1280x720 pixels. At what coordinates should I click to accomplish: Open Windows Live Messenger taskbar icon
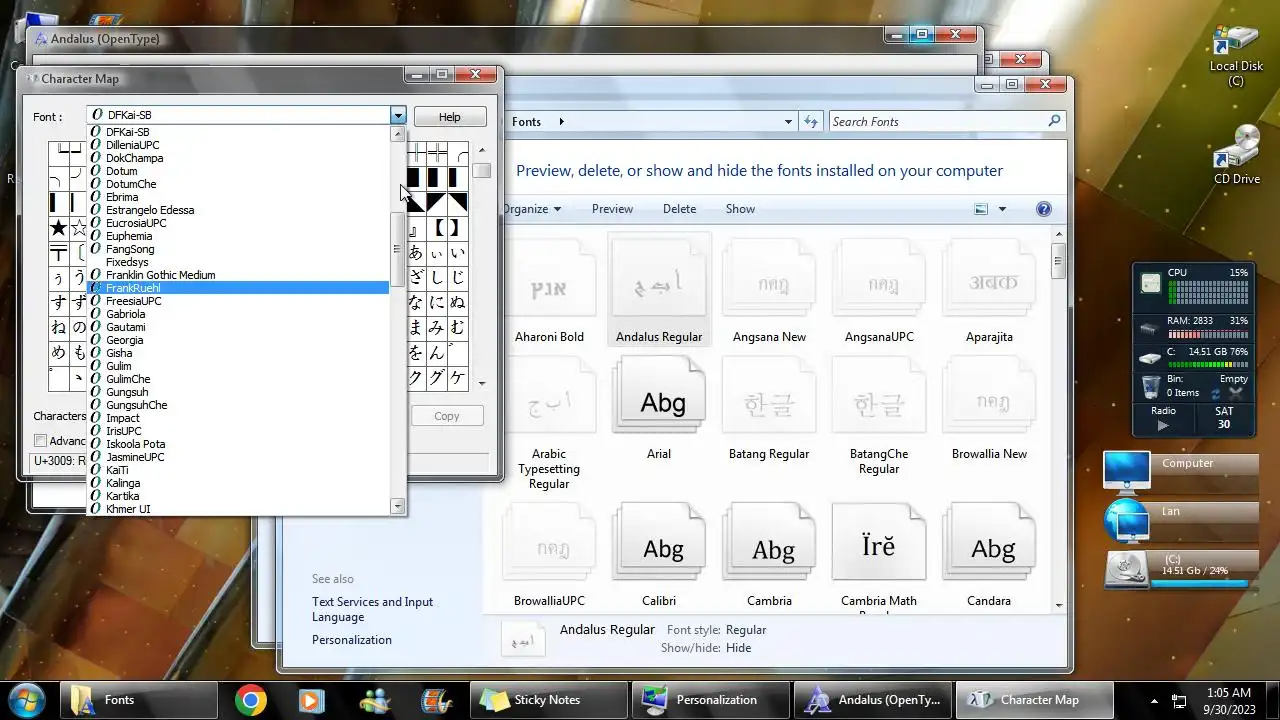pyautogui.click(x=375, y=700)
